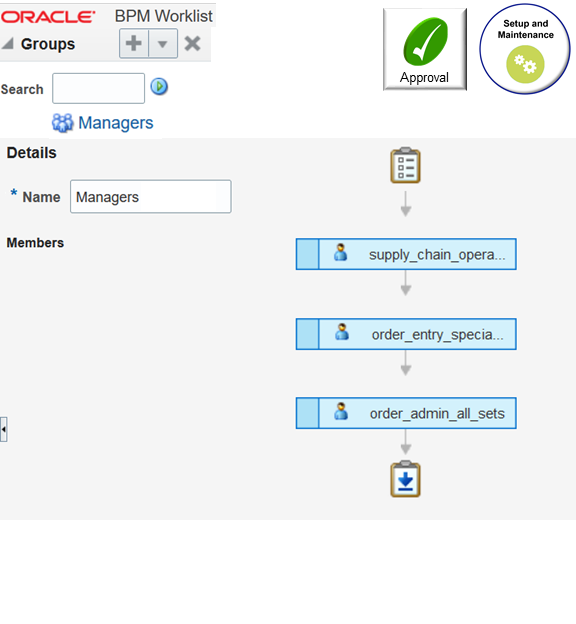576x624 pixels.
Task: Click the Search input field
Action: [x=98, y=88]
